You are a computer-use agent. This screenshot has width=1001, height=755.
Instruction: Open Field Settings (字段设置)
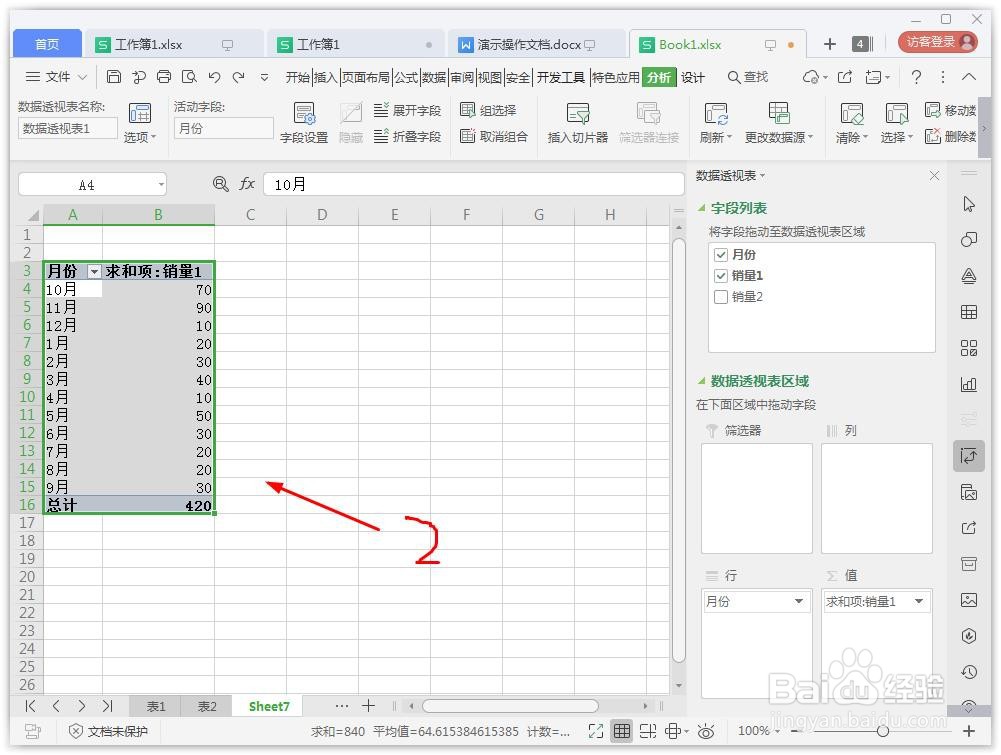[x=304, y=123]
